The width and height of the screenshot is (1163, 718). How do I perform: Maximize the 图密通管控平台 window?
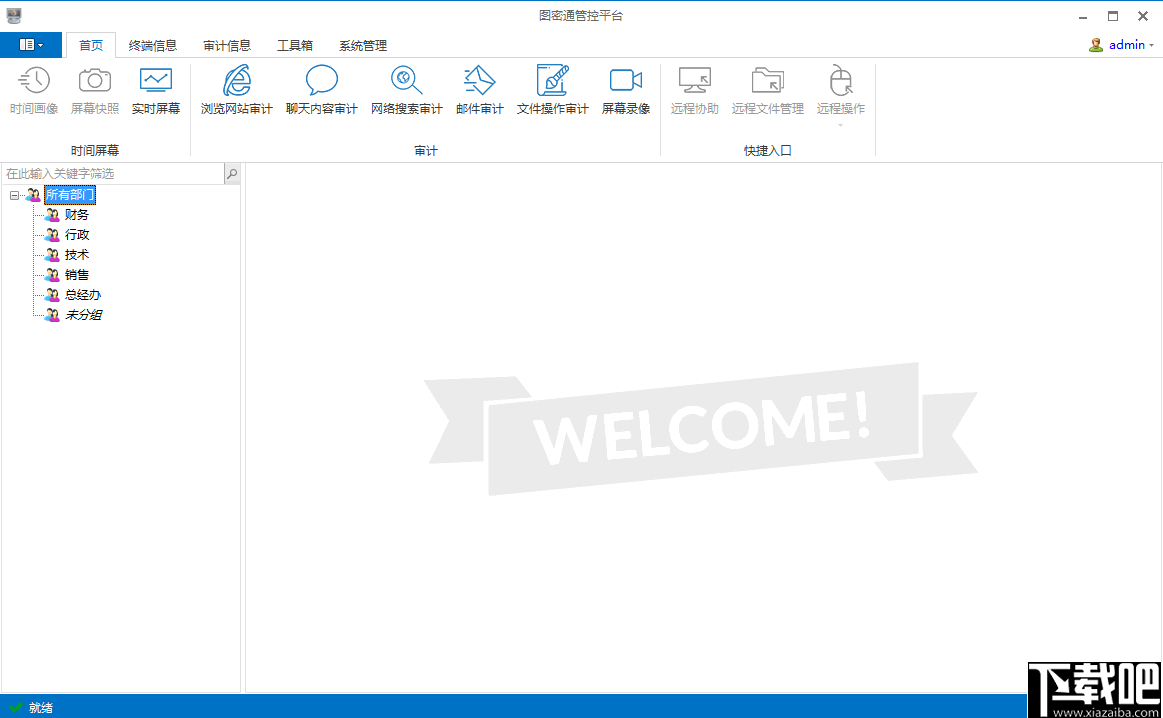pyautogui.click(x=1113, y=16)
